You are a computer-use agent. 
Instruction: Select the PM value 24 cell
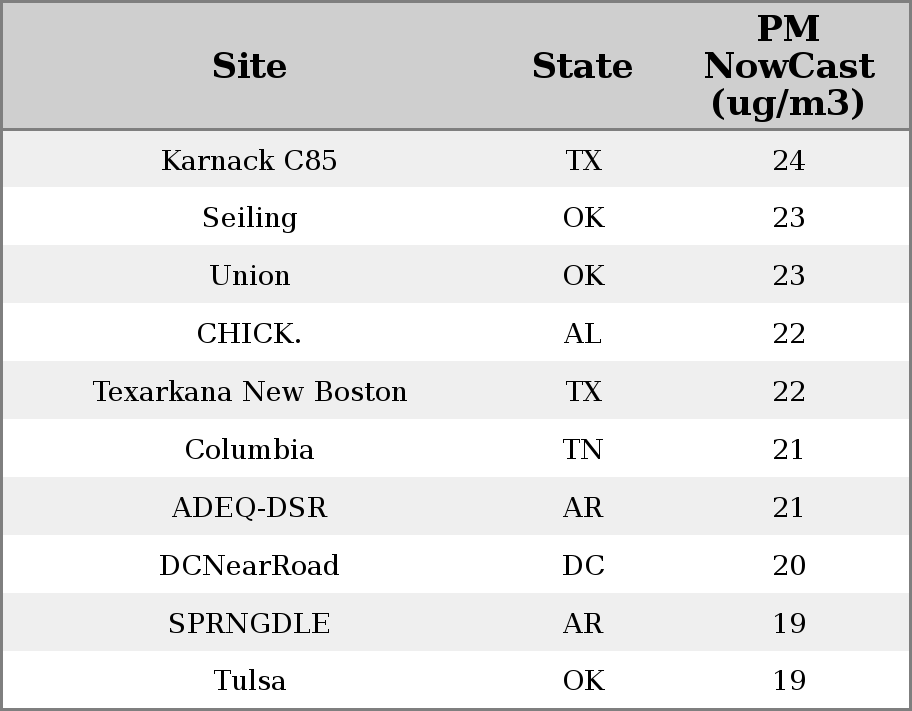(x=789, y=160)
